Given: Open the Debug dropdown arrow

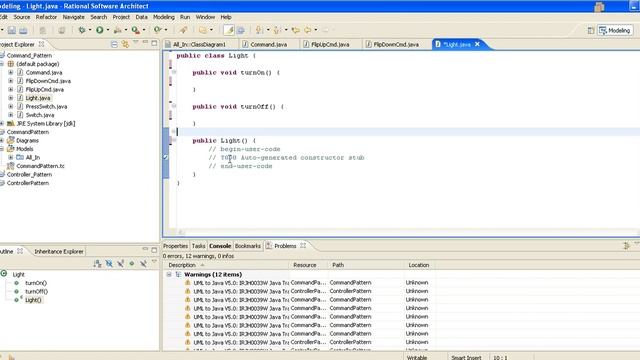Looking at the screenshot, I should [90, 30].
